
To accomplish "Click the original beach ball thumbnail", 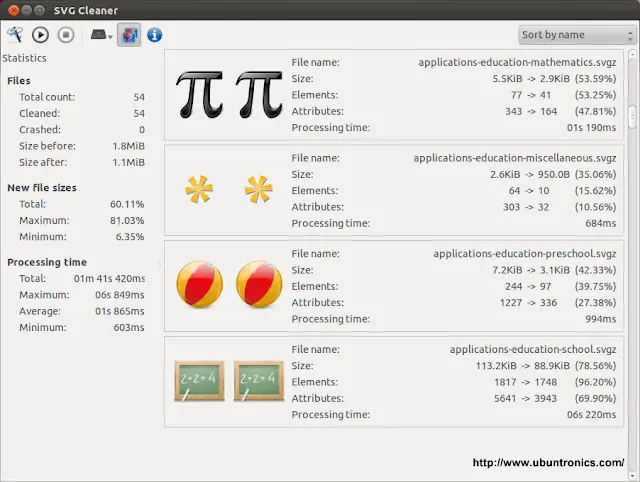I will (x=200, y=284).
